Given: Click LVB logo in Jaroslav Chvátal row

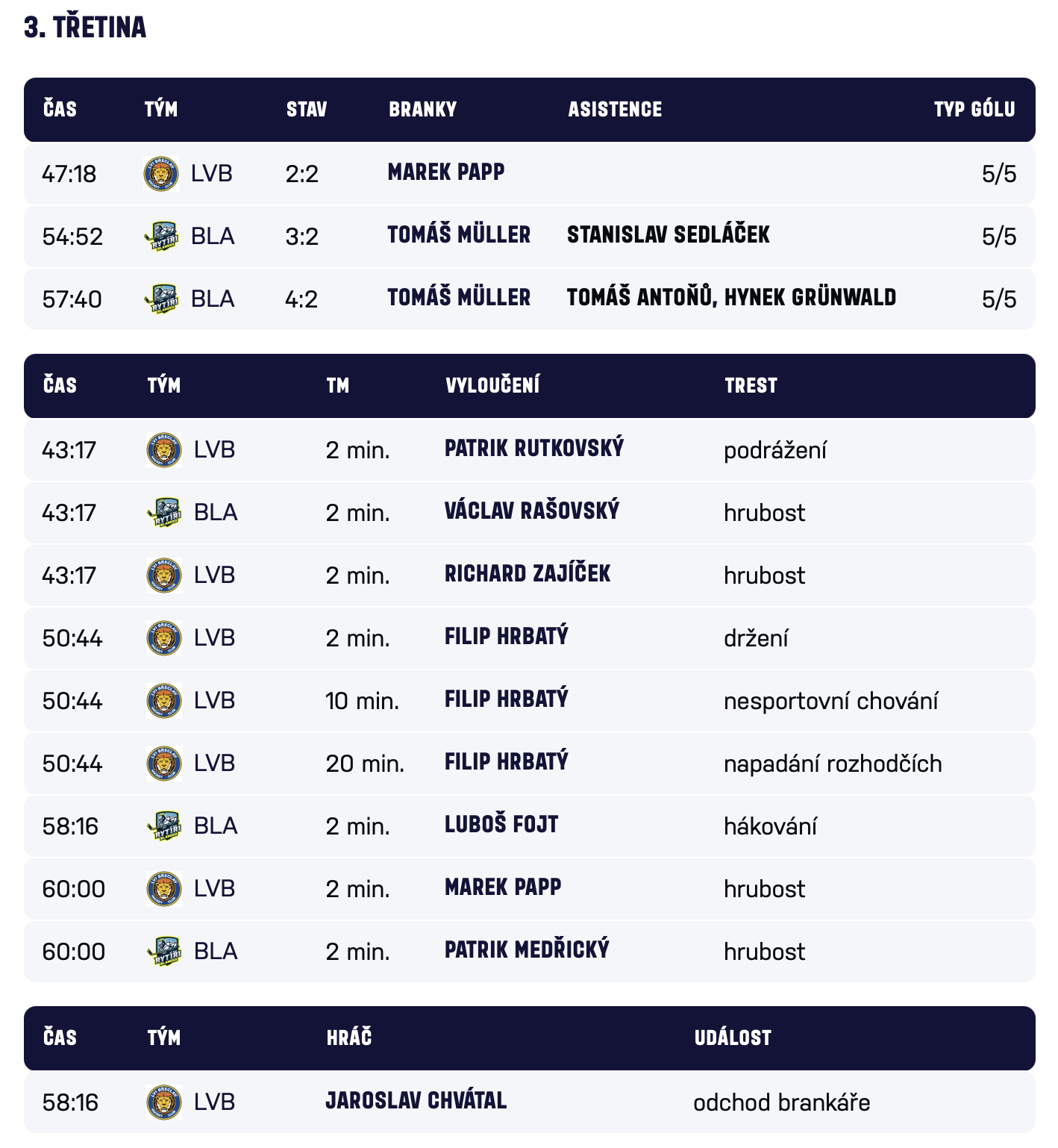Looking at the screenshot, I should tap(164, 1102).
